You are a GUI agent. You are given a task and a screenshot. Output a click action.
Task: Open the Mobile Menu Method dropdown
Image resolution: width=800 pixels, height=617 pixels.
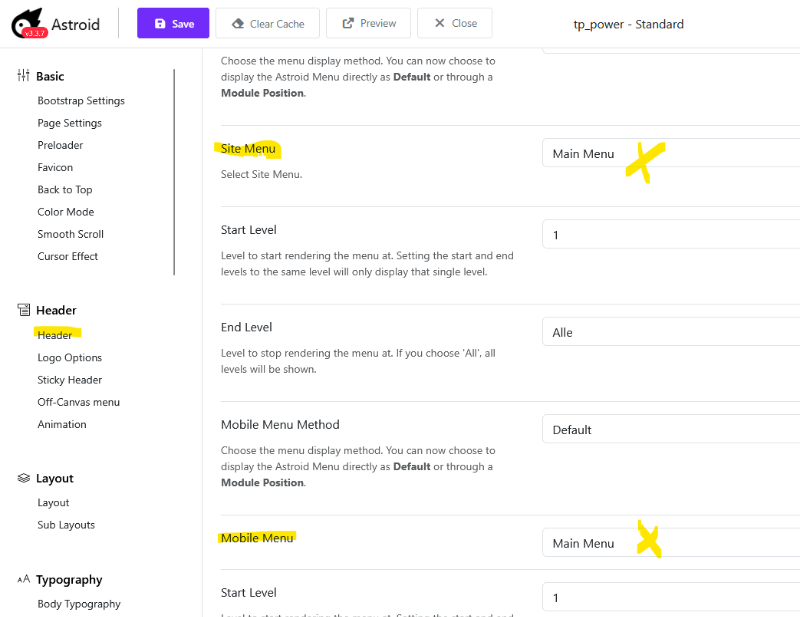(670, 429)
